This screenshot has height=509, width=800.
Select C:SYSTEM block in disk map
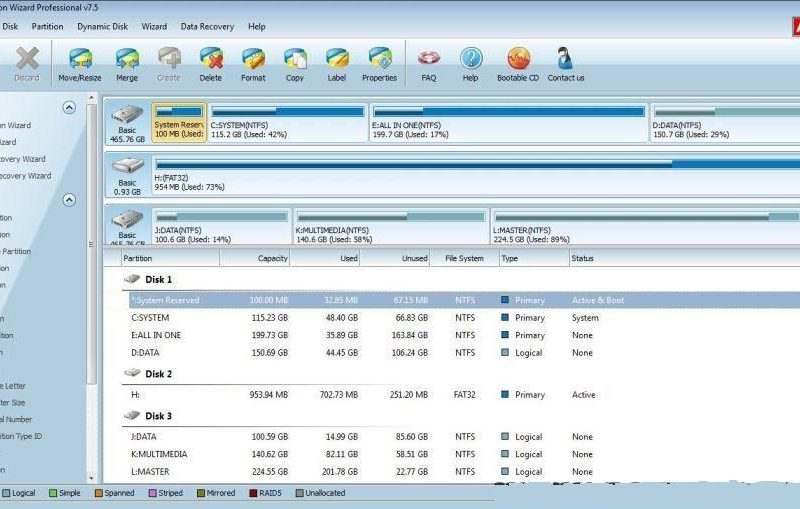coord(288,122)
